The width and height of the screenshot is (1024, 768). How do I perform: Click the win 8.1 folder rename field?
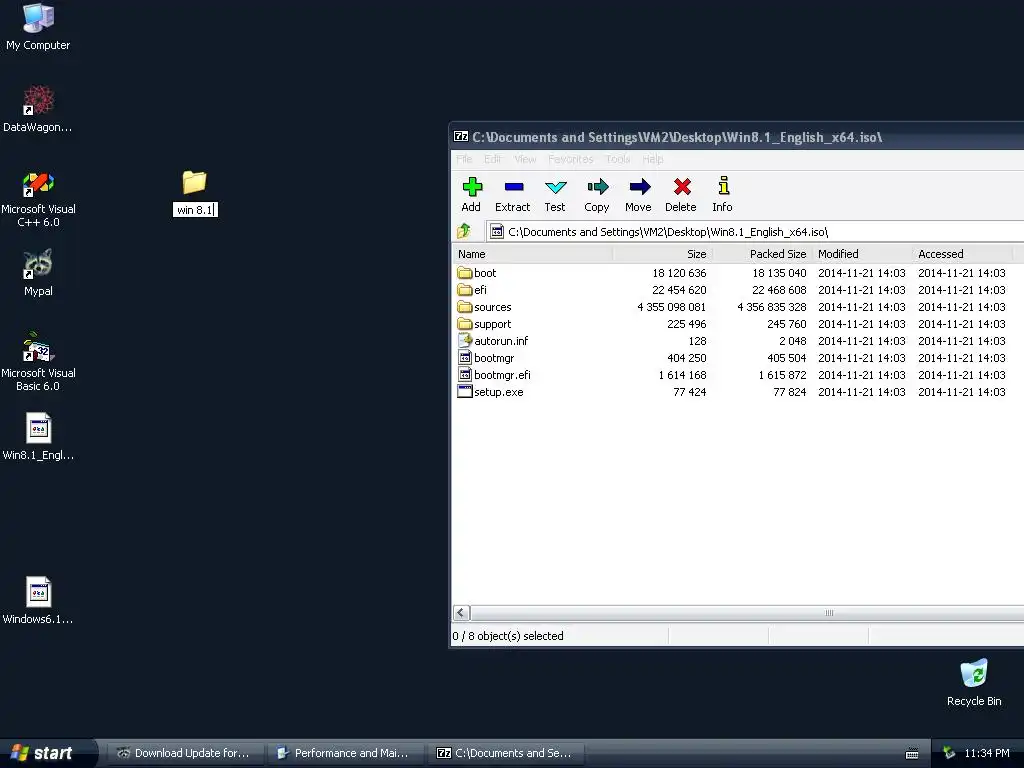pyautogui.click(x=195, y=210)
